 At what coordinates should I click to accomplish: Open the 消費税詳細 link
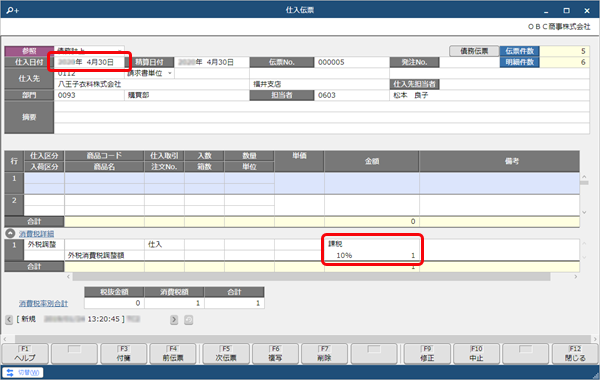[x=36, y=234]
